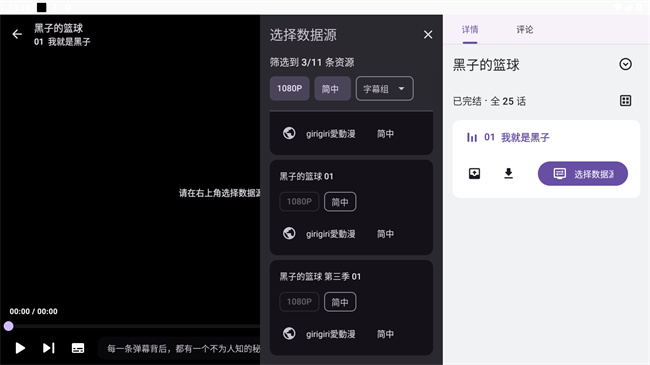
Task: Switch to the 评论 tab
Action: 525,30
